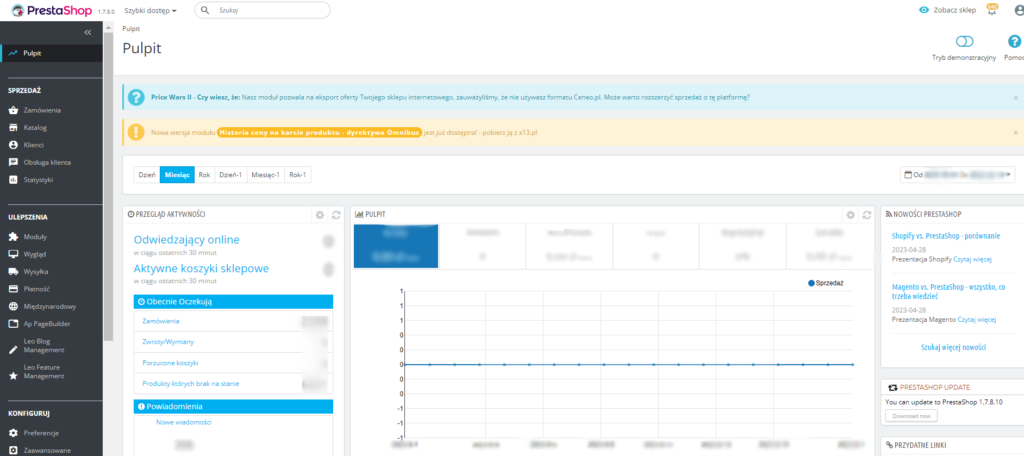Select the Dzień-1 period tab
The width and height of the screenshot is (1024, 456).
pos(231,174)
